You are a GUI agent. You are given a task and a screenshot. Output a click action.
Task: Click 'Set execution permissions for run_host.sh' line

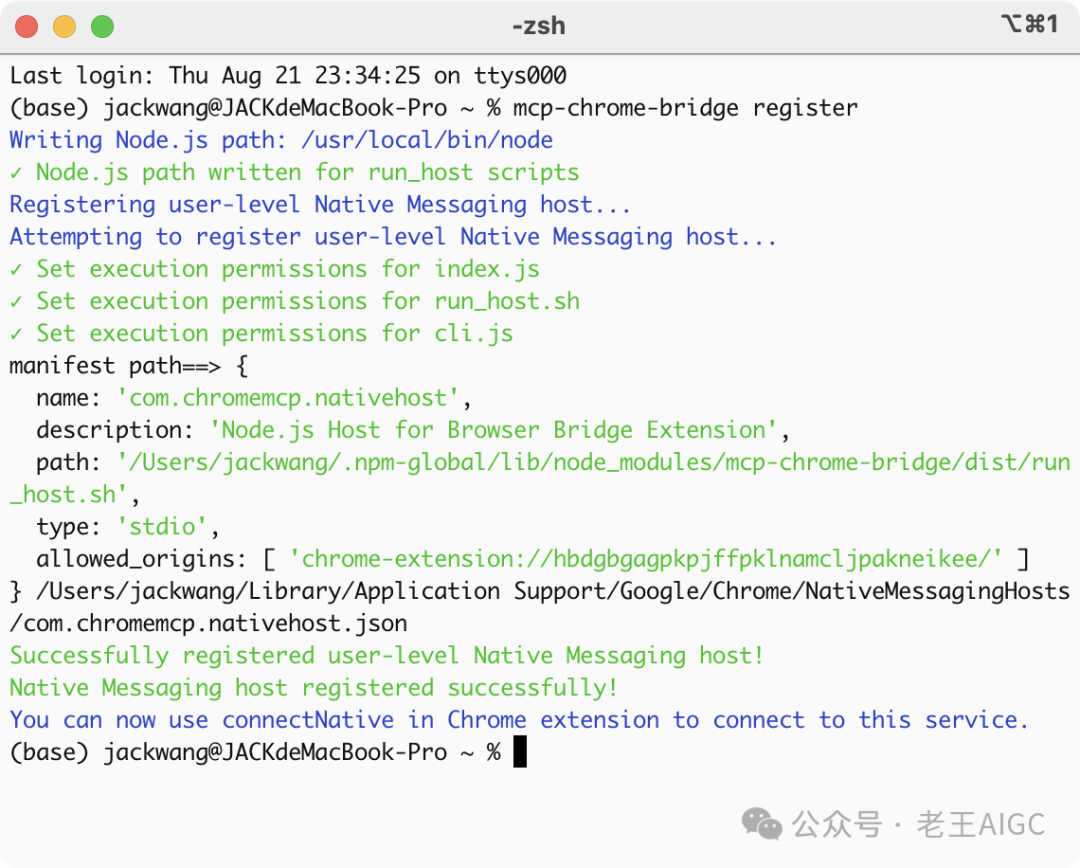(x=295, y=301)
